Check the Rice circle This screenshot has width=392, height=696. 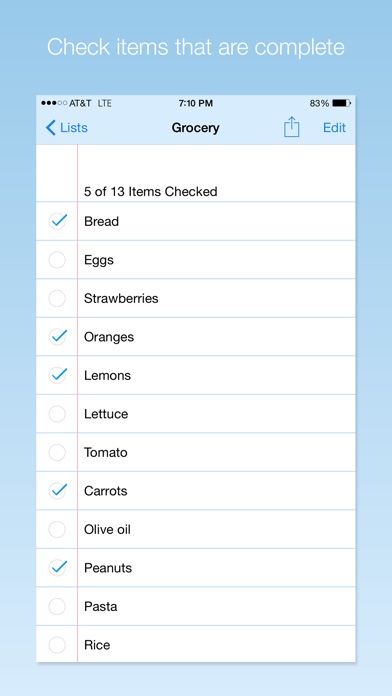pos(57,645)
